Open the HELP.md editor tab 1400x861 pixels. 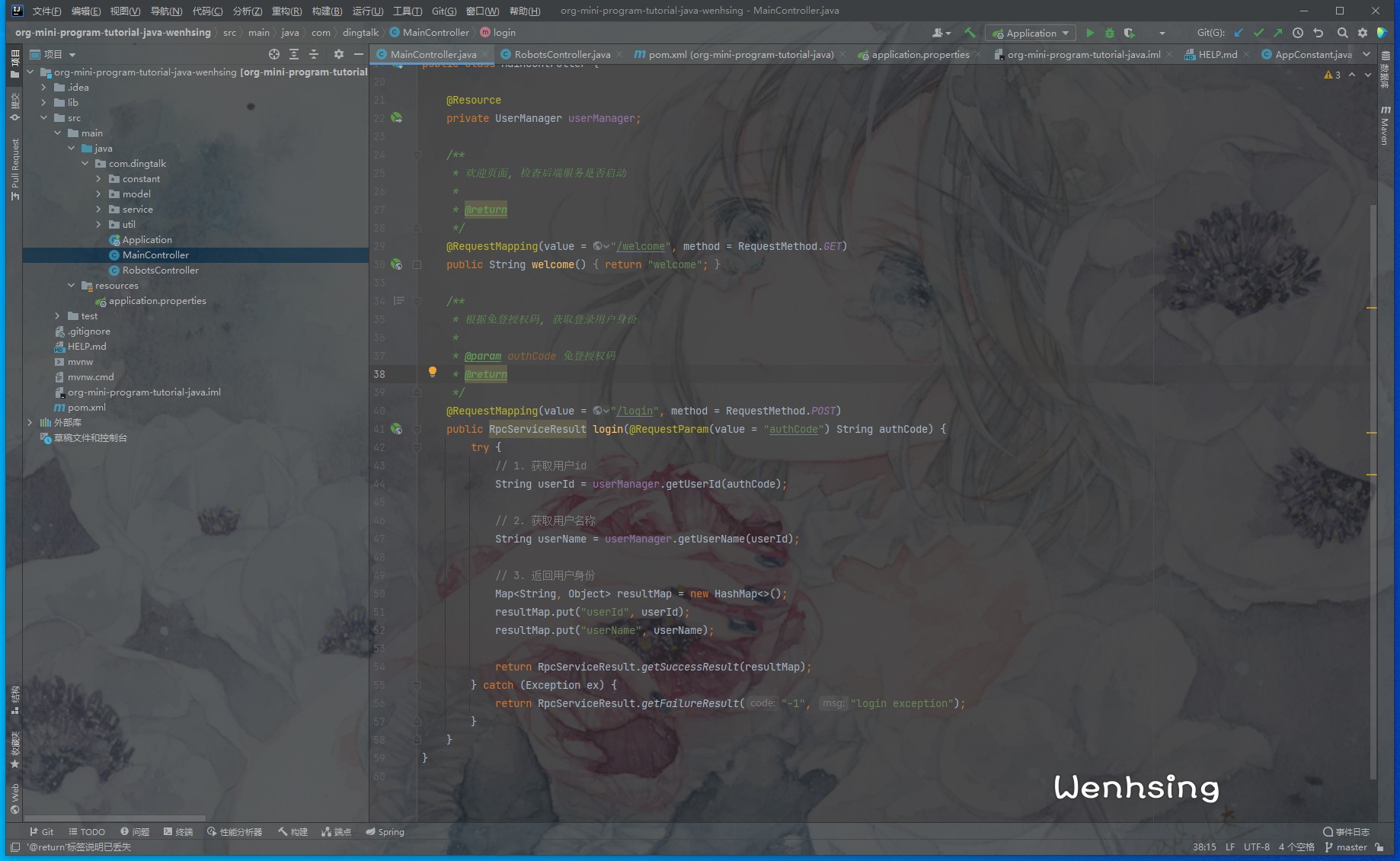(x=1217, y=54)
